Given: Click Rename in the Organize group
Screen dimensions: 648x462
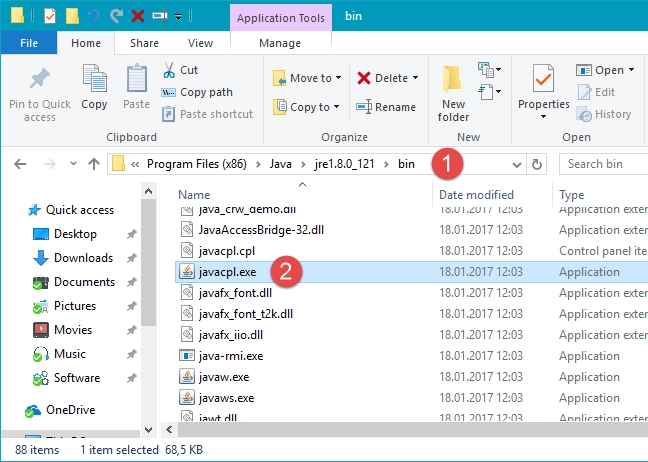Looking at the screenshot, I should (386, 107).
